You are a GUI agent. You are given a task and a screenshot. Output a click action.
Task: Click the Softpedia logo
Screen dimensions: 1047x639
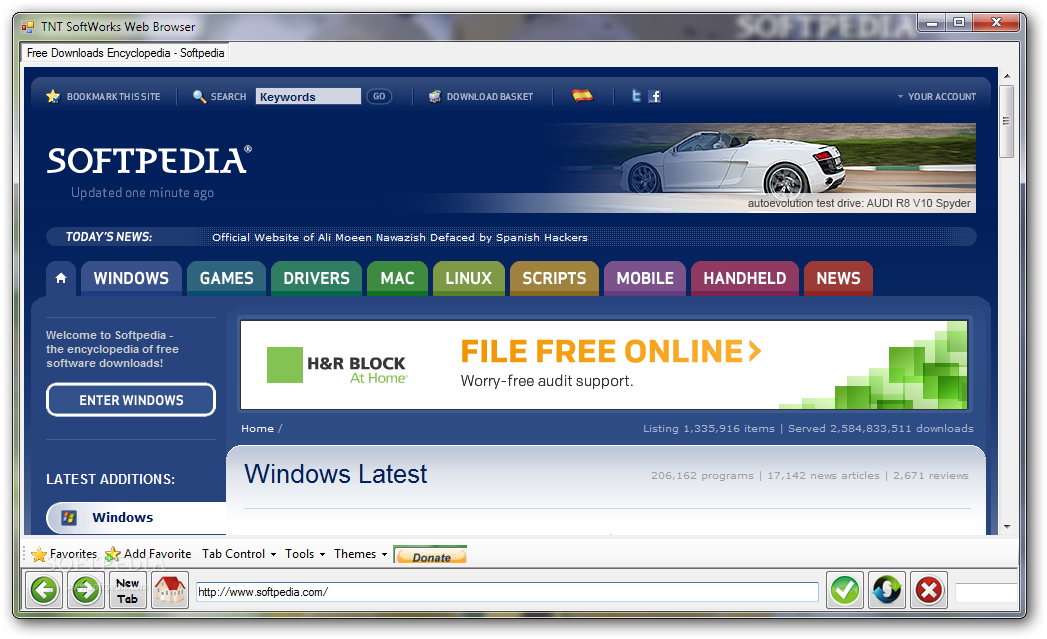tap(149, 160)
